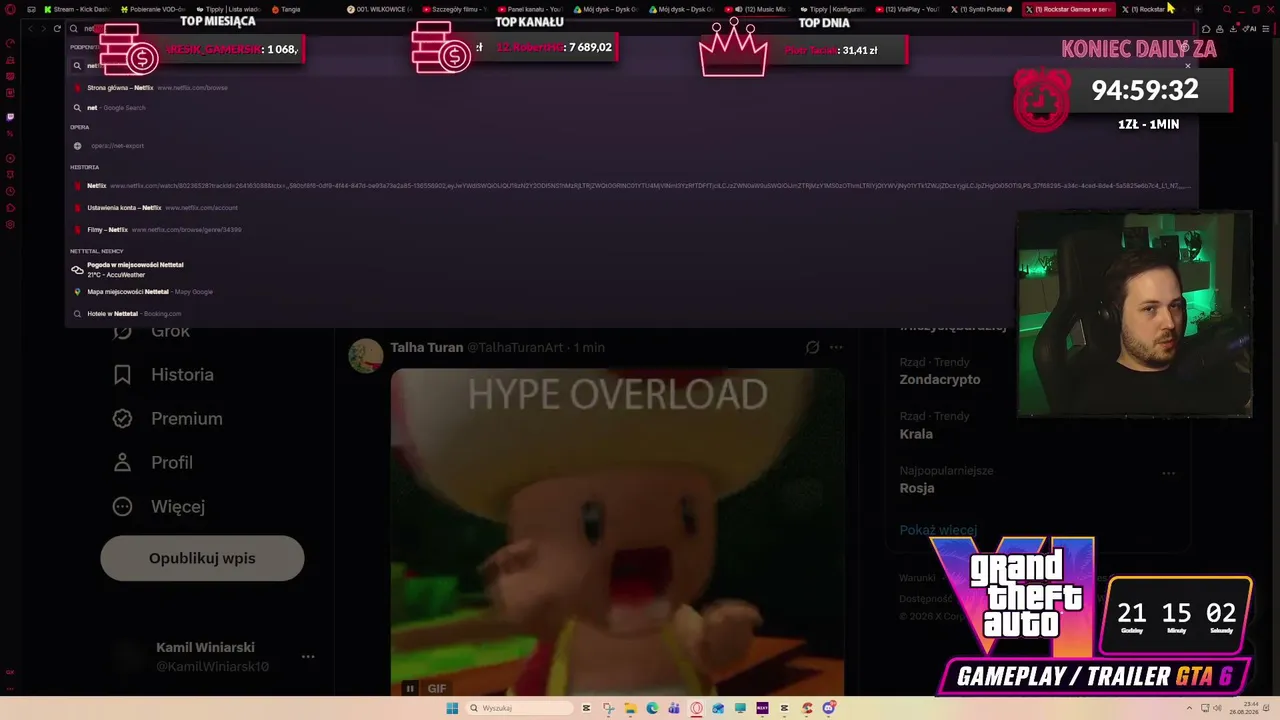Viewport: 1280px width, 720px height.
Task: Click the Opera menu logo
Action: point(10,9)
